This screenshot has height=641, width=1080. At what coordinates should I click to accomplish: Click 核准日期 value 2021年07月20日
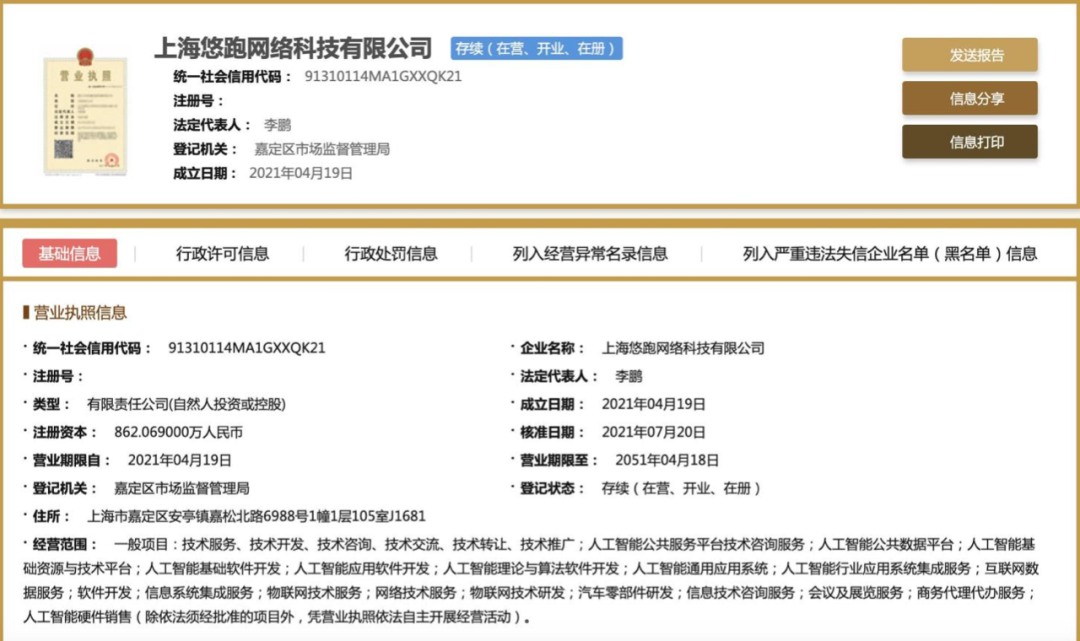tap(653, 432)
